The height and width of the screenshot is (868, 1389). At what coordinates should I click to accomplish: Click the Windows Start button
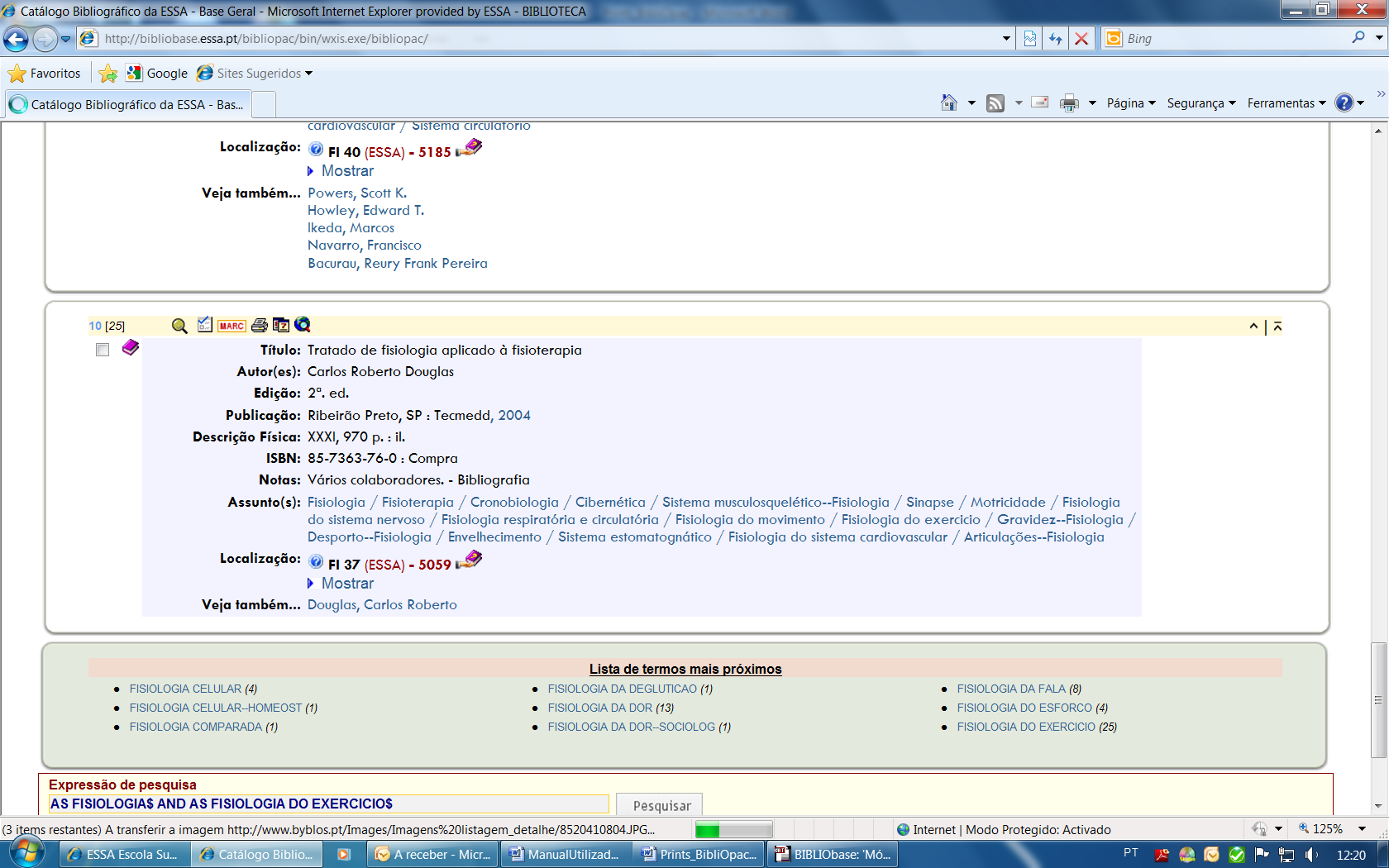[x=26, y=852]
